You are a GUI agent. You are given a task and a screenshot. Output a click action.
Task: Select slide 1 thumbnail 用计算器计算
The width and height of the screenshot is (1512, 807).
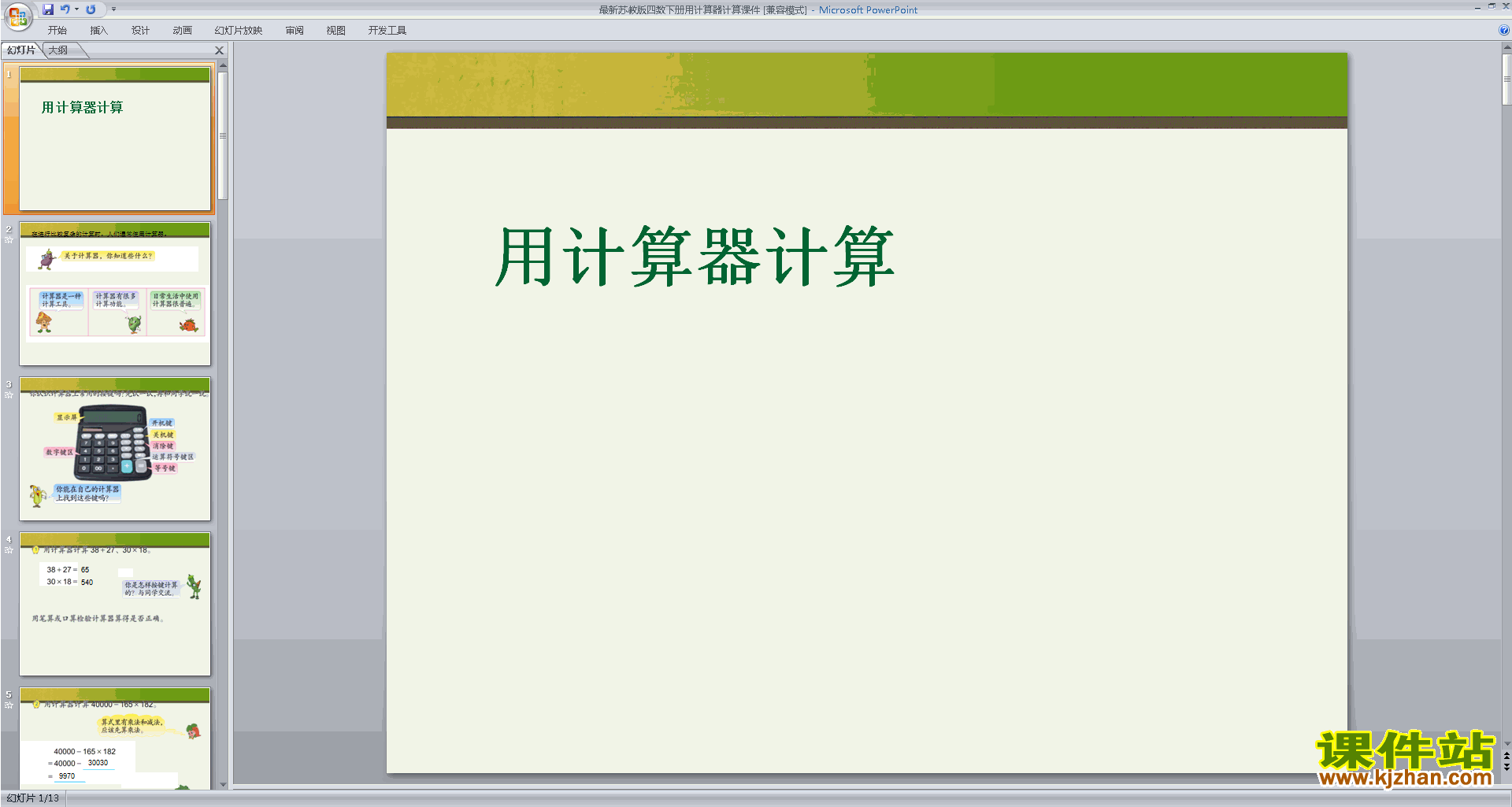(x=115, y=139)
